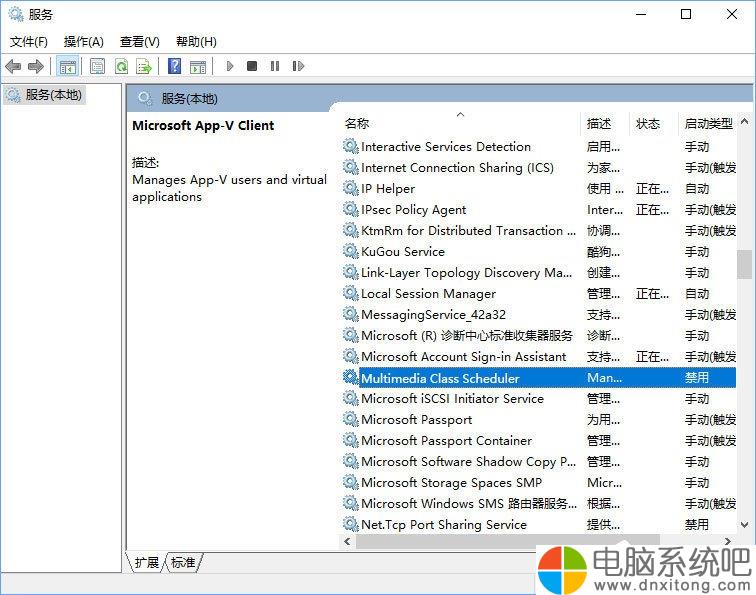Click the gear icon beside Net.Tcp Port Sharing Service
This screenshot has height=595, width=756.
[x=351, y=524]
